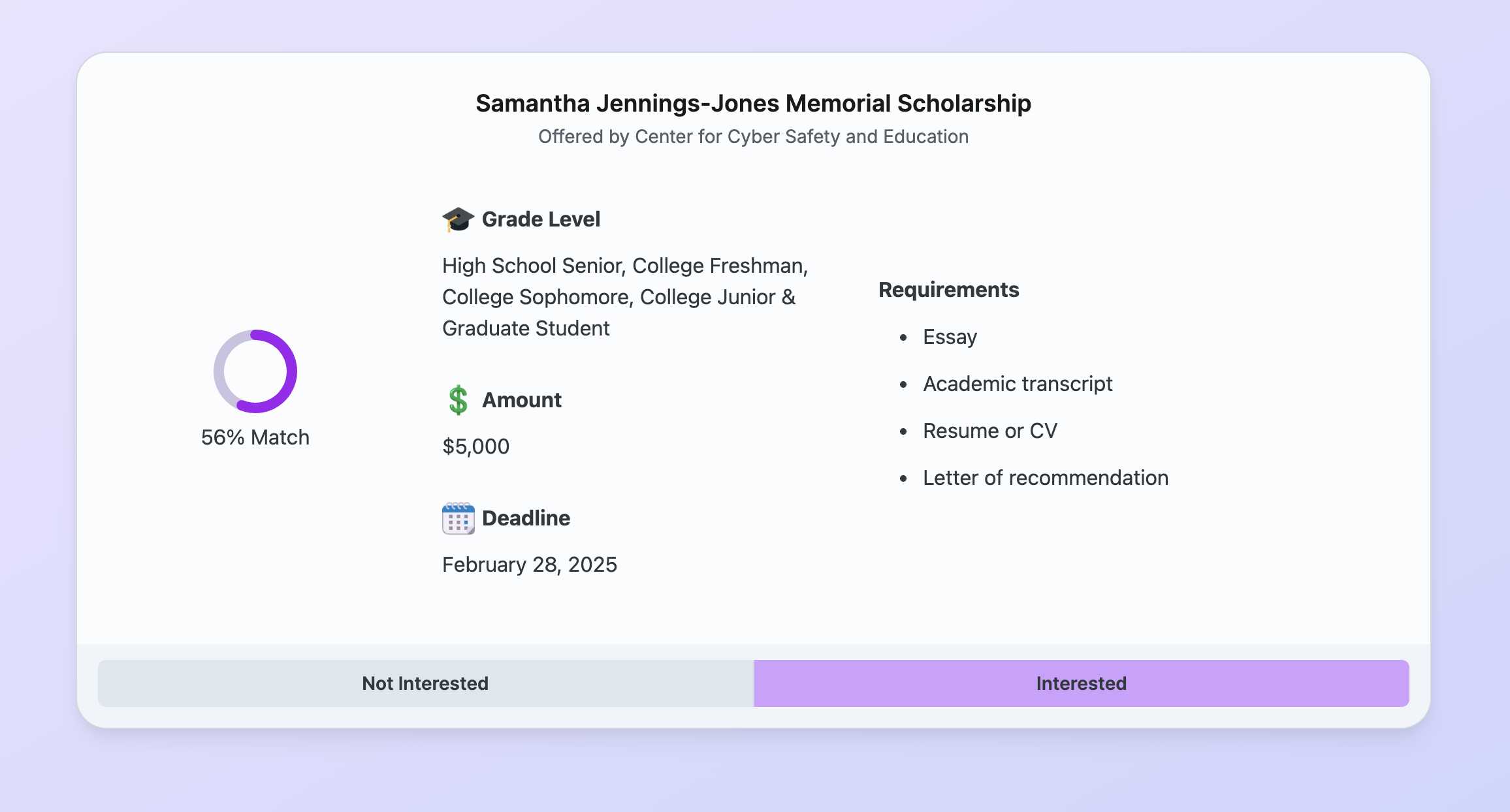The width and height of the screenshot is (1510, 812).
Task: Click the Center for Cyber Safety subtitle
Action: coord(753,136)
